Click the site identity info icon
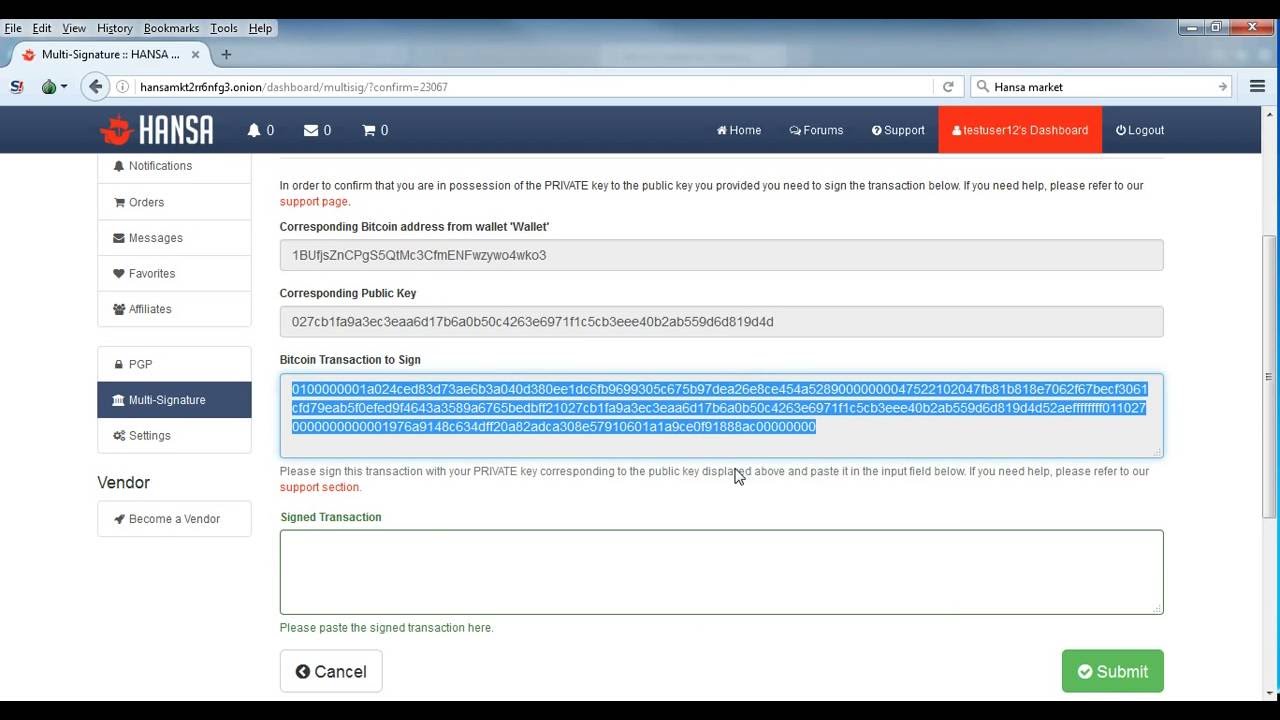 (x=123, y=87)
